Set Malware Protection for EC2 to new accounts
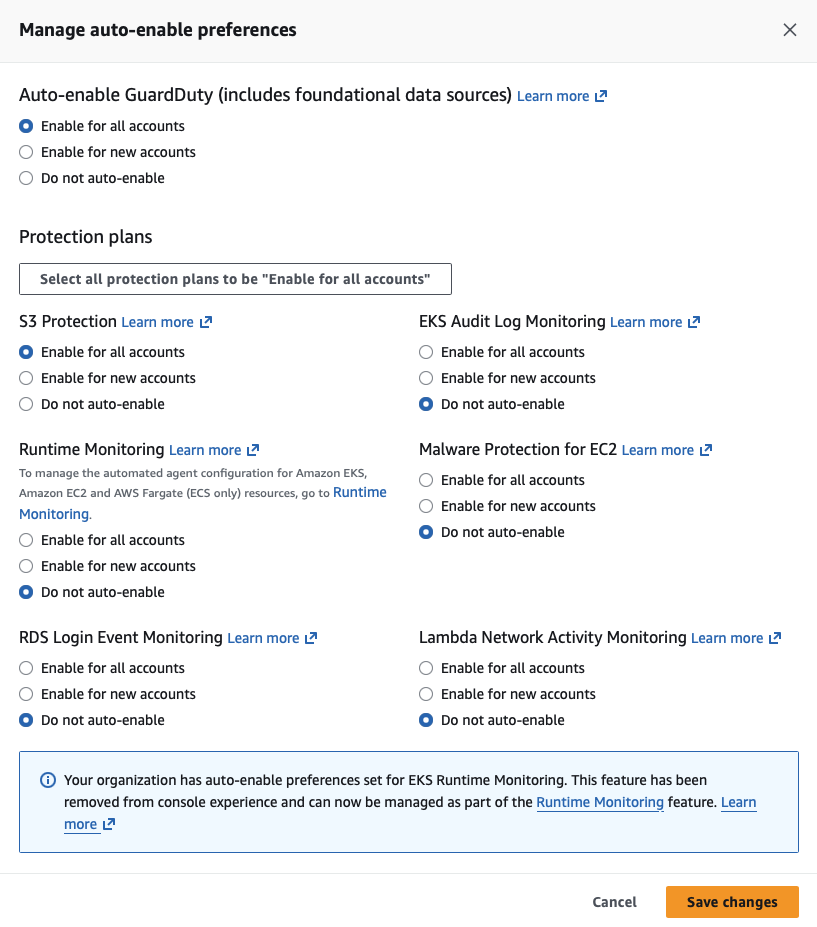Screen dimensions: 817x927 click(427, 506)
